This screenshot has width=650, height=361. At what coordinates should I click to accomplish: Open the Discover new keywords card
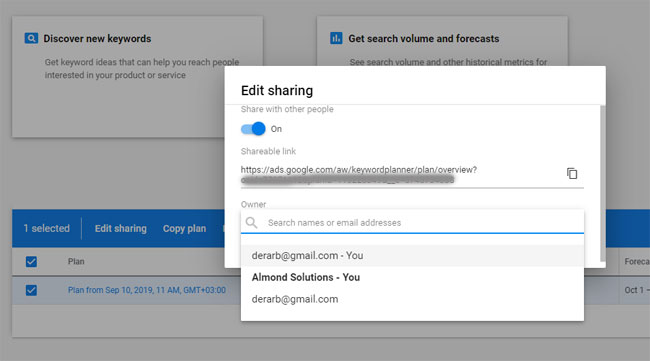pos(137,77)
